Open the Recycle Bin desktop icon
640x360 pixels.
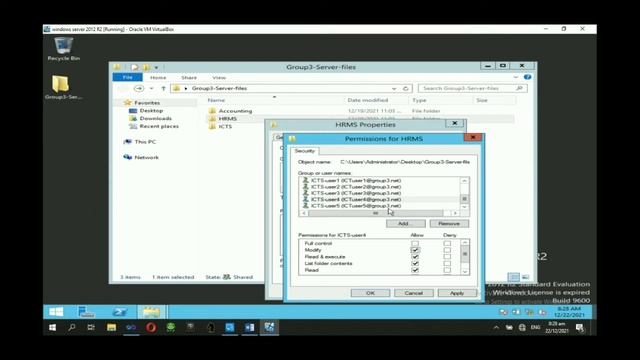pos(63,49)
